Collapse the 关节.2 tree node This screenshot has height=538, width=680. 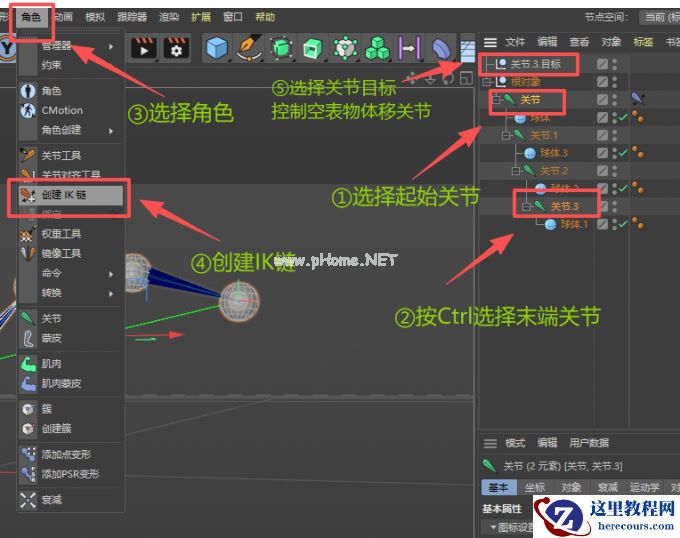pyautogui.click(x=516, y=171)
